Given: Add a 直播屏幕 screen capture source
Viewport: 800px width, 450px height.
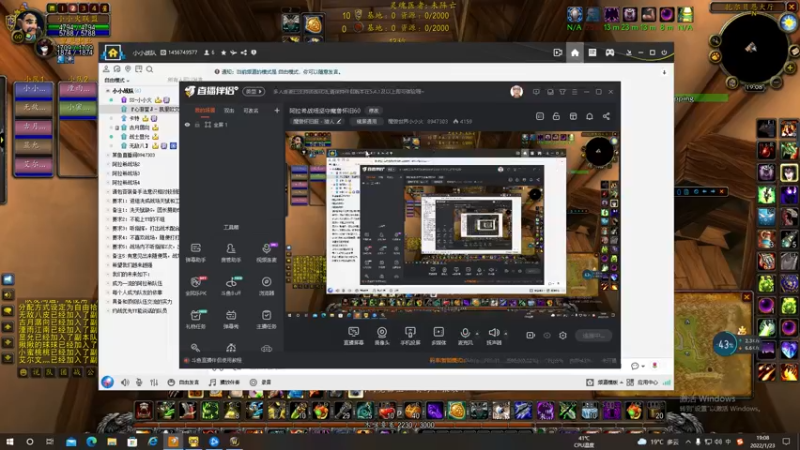Looking at the screenshot, I should click(x=354, y=336).
